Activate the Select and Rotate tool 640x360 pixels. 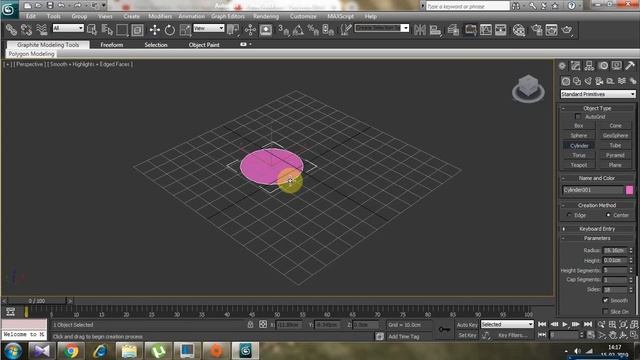(x=170, y=30)
